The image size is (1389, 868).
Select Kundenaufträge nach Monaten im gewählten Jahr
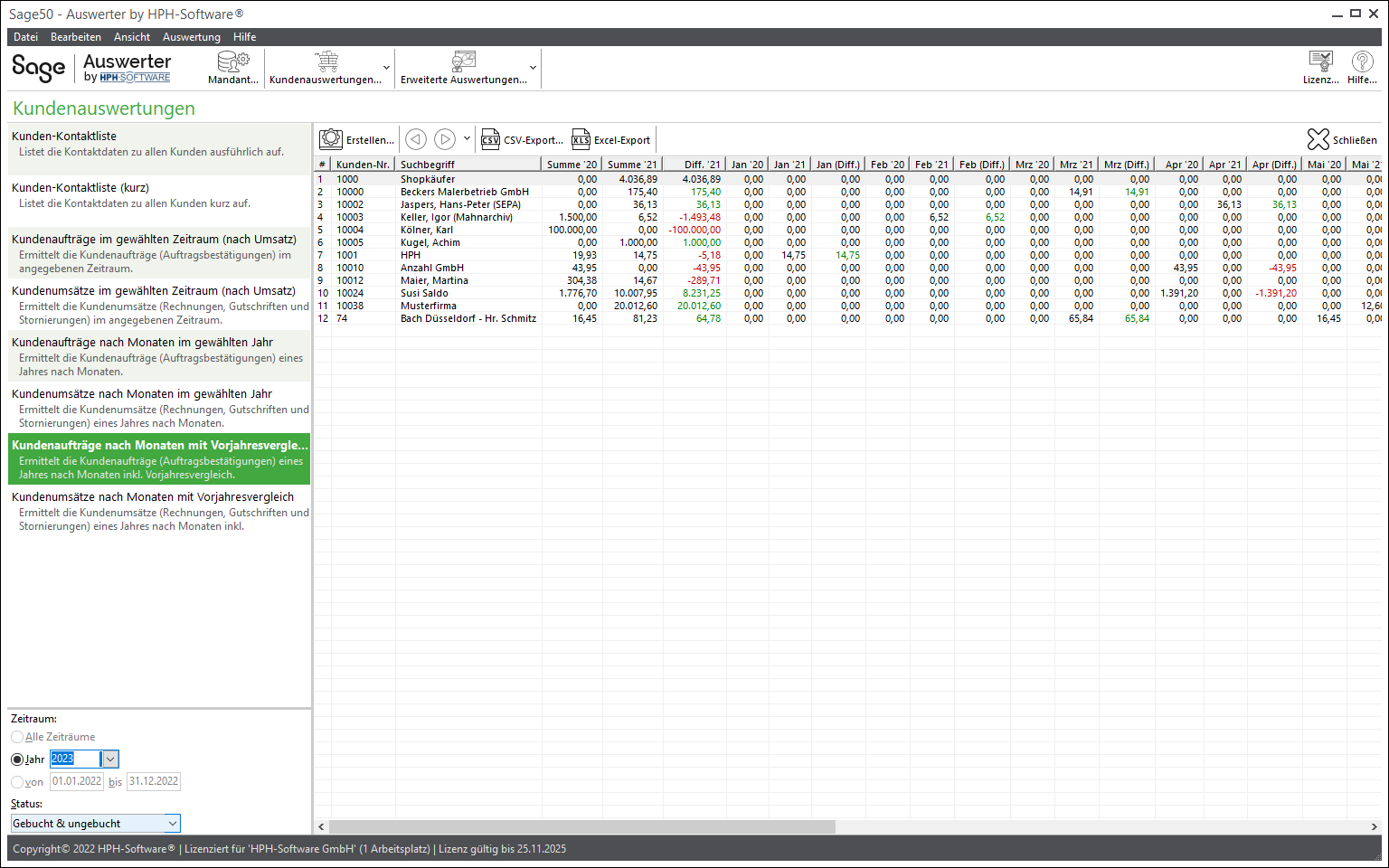pyautogui.click(x=159, y=355)
